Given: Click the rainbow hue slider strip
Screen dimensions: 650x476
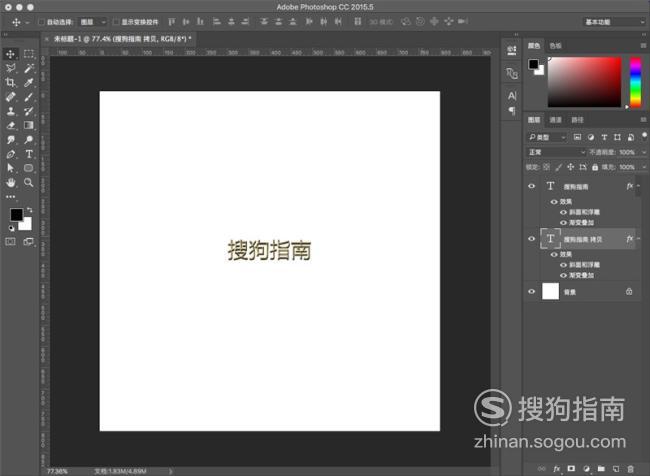Looking at the screenshot, I should [x=635, y=83].
